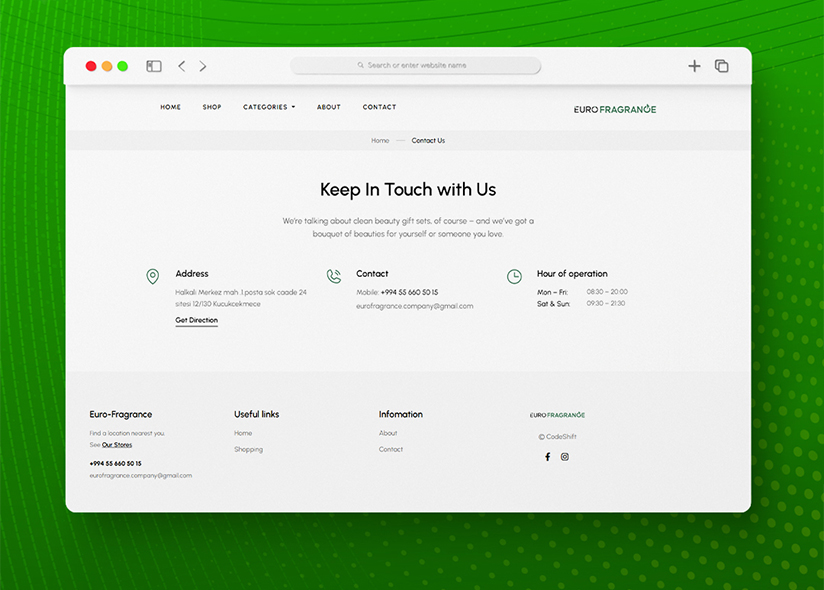Click the mobile number +994 55 660 50 15

pos(409,292)
